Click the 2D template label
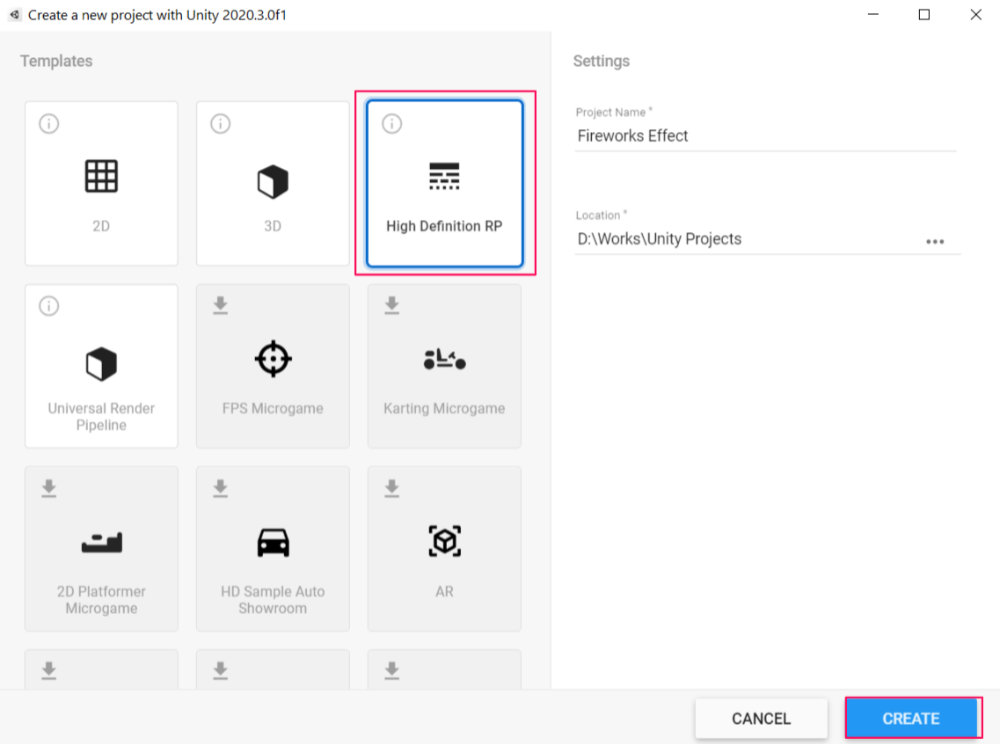 (x=101, y=226)
